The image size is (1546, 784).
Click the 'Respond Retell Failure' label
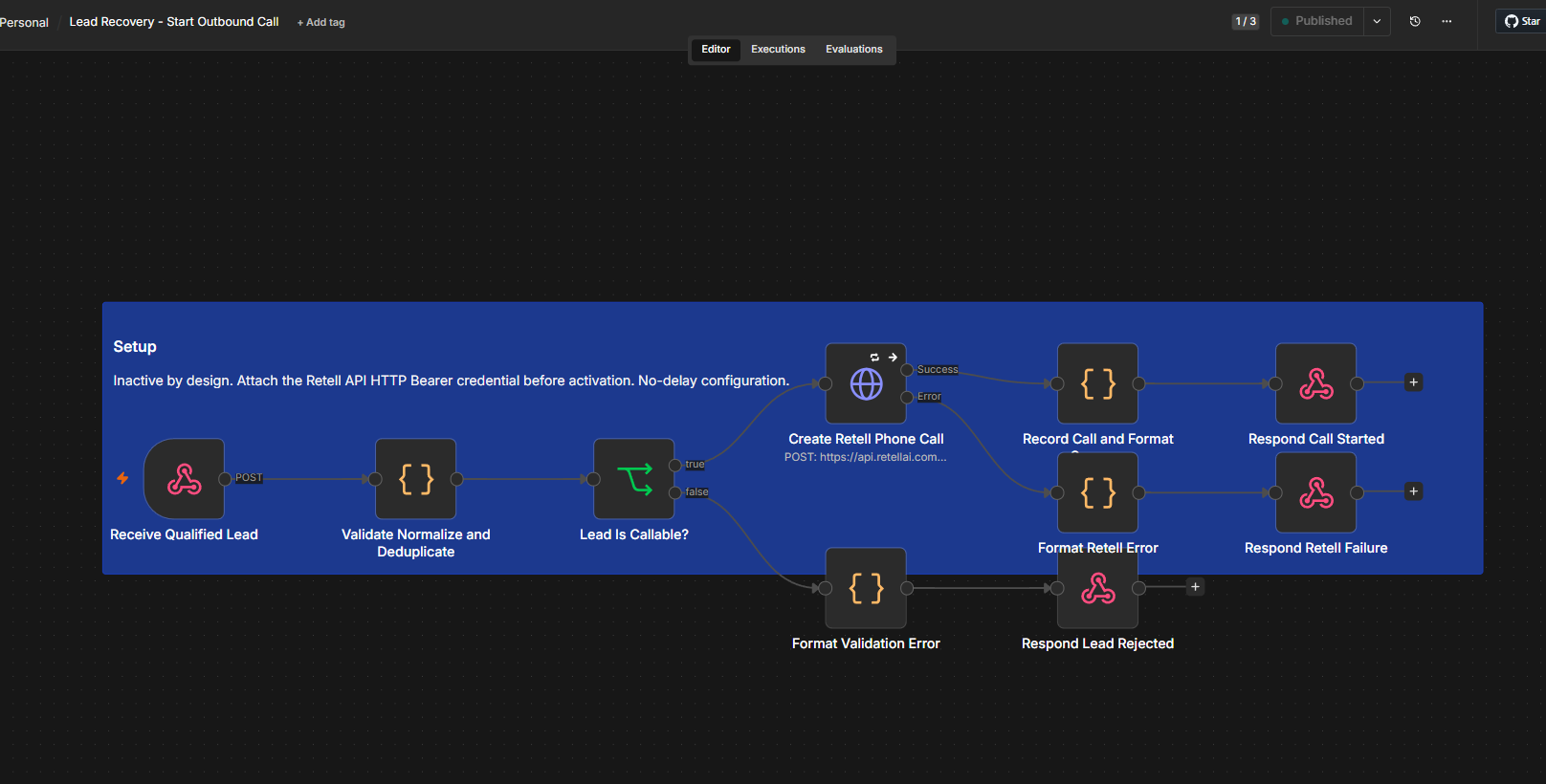point(1315,548)
